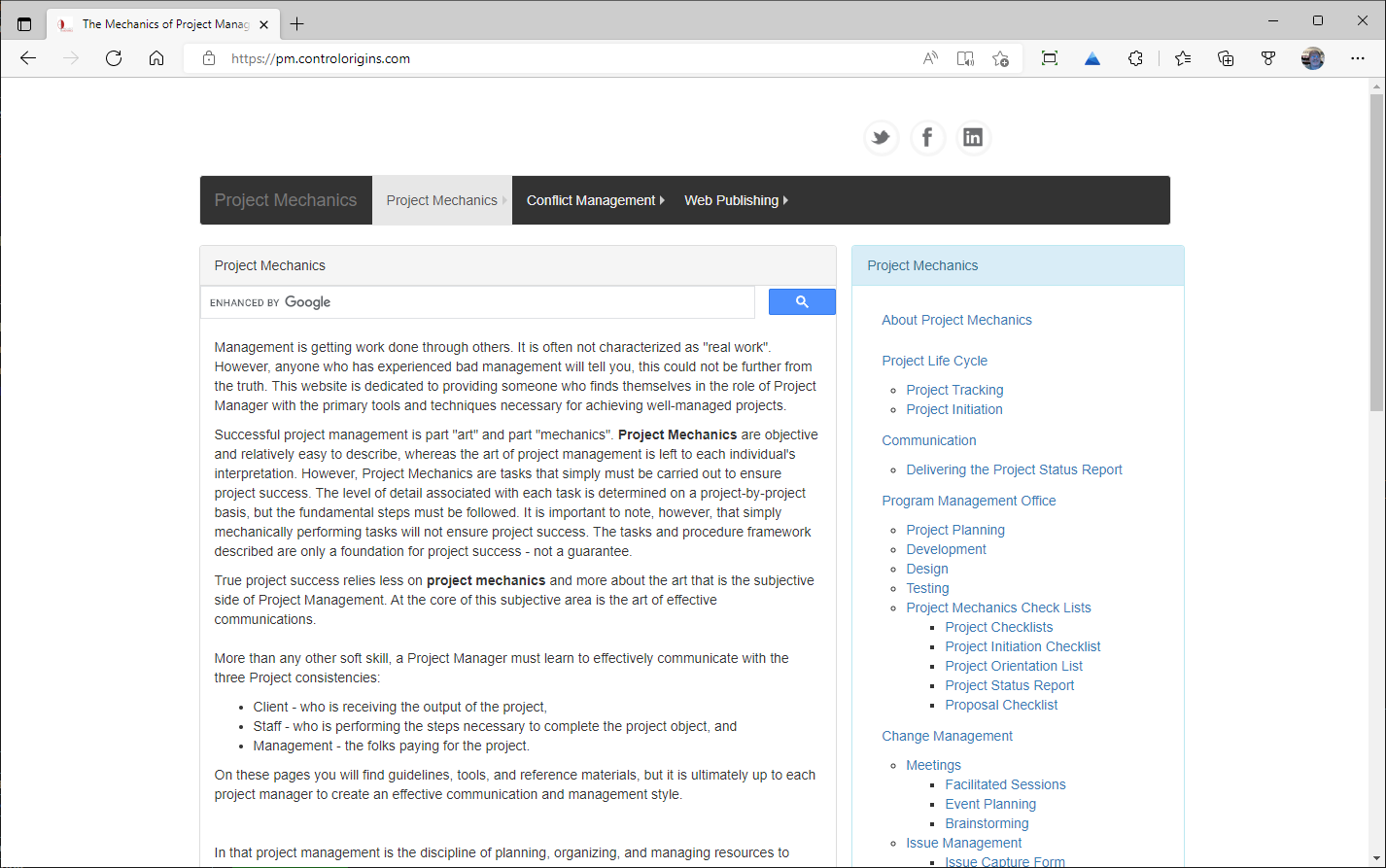This screenshot has height=868, width=1386.
Task: Click the Read aloud icon in address bar
Action: pyautogui.click(x=930, y=58)
